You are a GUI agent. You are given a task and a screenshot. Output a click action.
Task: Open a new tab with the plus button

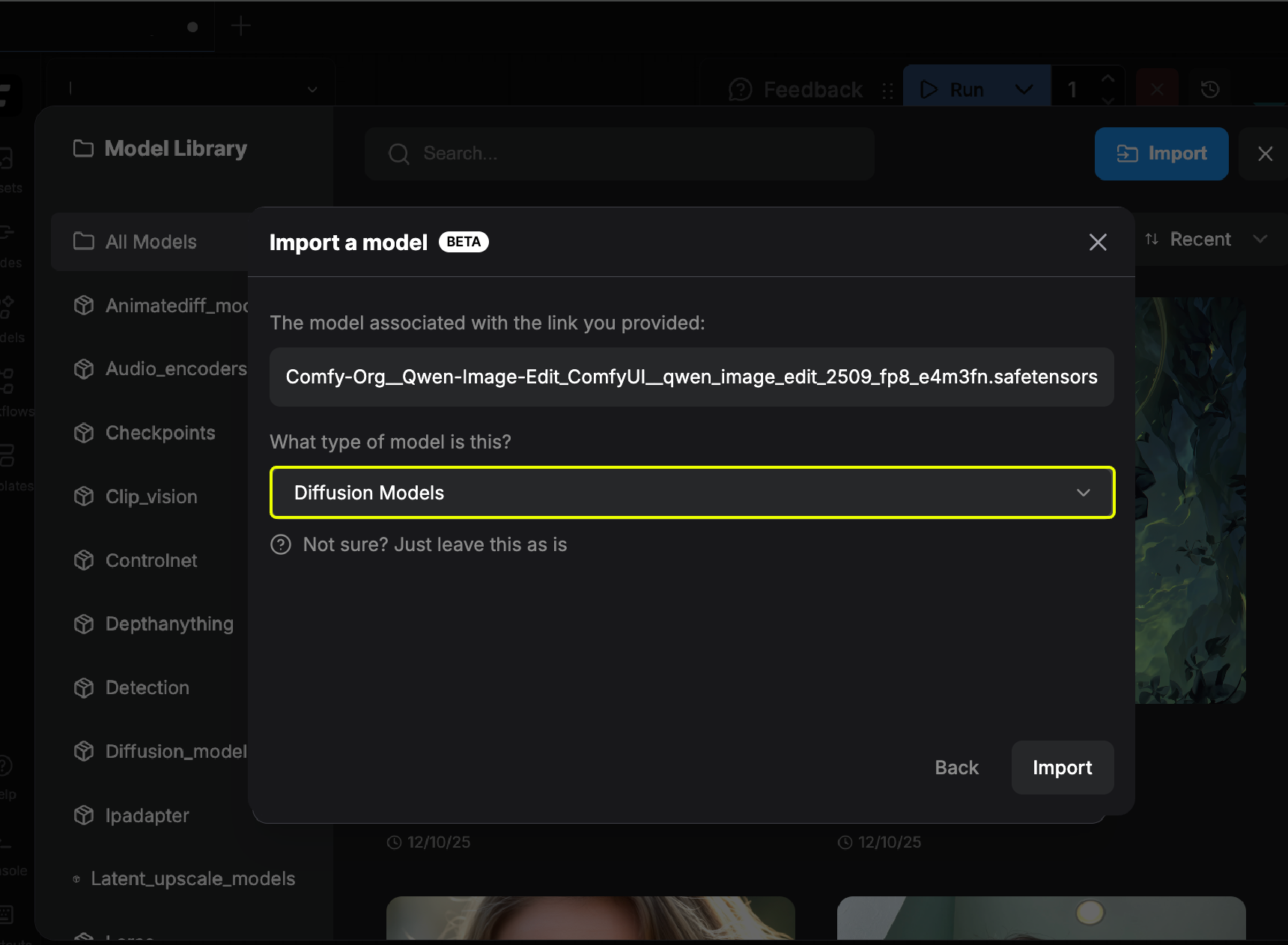click(241, 25)
